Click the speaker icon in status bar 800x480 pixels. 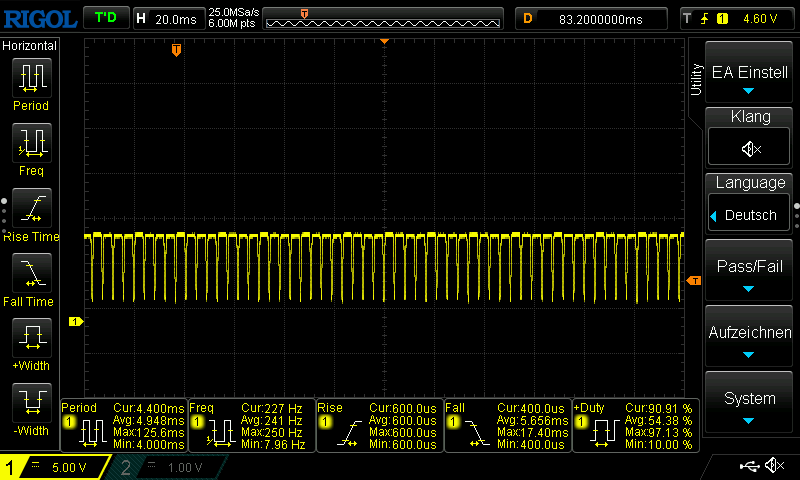[x=774, y=466]
